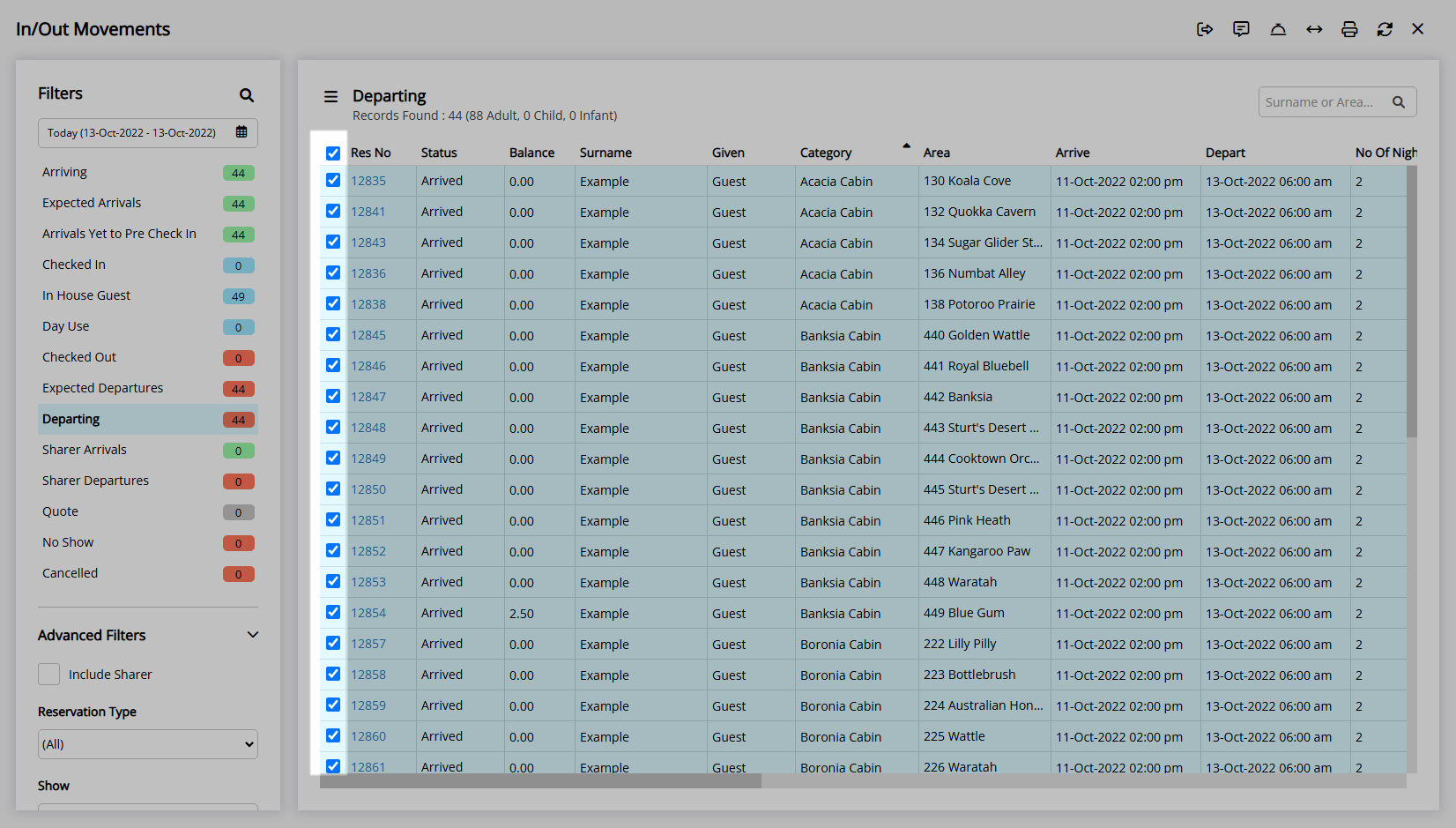The image size is (1456, 828).
Task: Click the horizontal scrollbar thumb below table
Action: [540, 781]
